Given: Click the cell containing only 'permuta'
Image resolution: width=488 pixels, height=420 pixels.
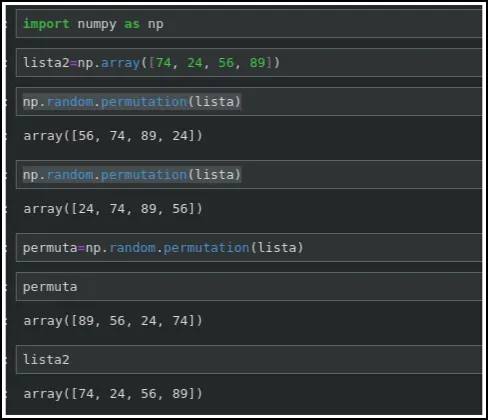Looking at the screenshot, I should 249,287.
